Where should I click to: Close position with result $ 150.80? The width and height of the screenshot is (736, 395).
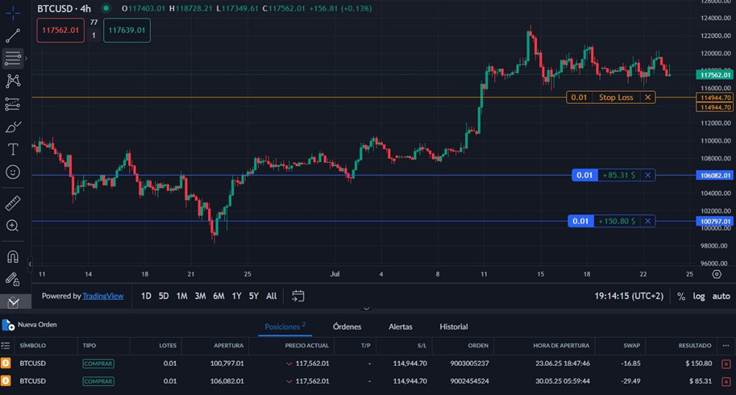tap(726, 364)
